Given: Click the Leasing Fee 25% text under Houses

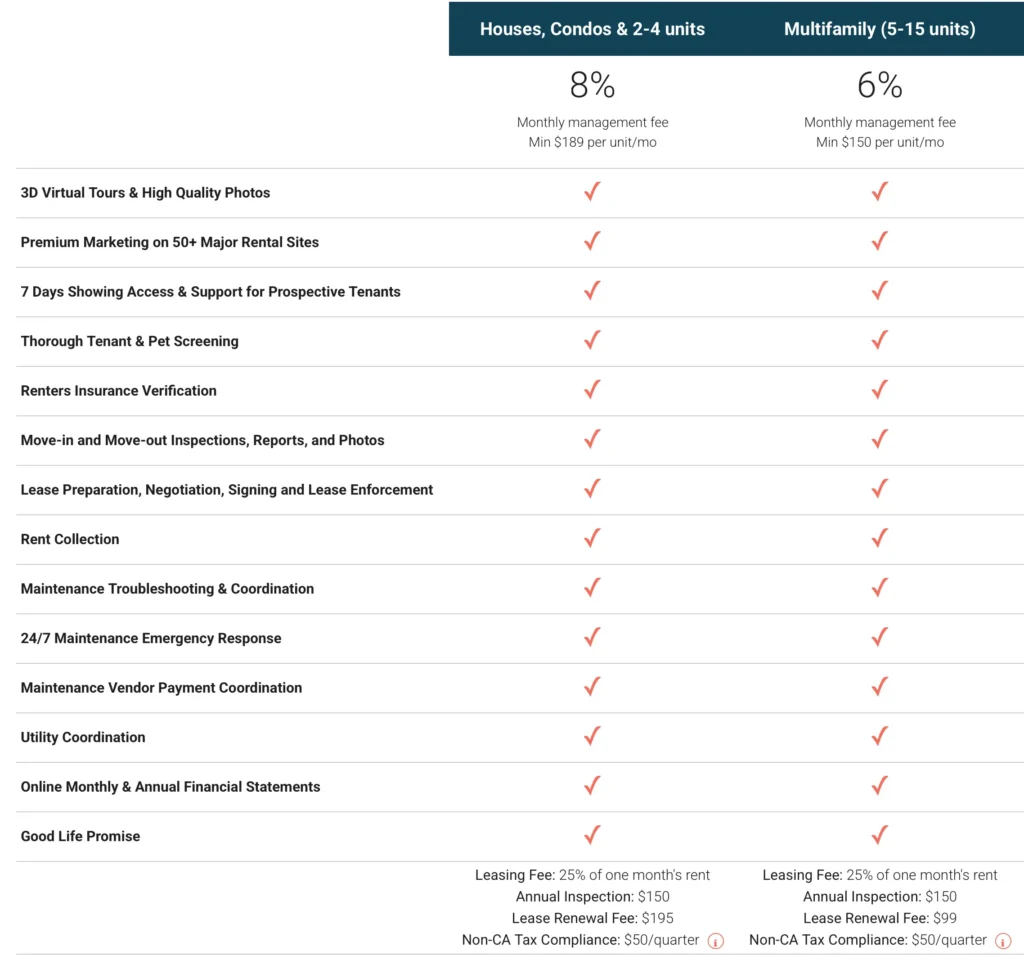Looking at the screenshot, I should 592,874.
